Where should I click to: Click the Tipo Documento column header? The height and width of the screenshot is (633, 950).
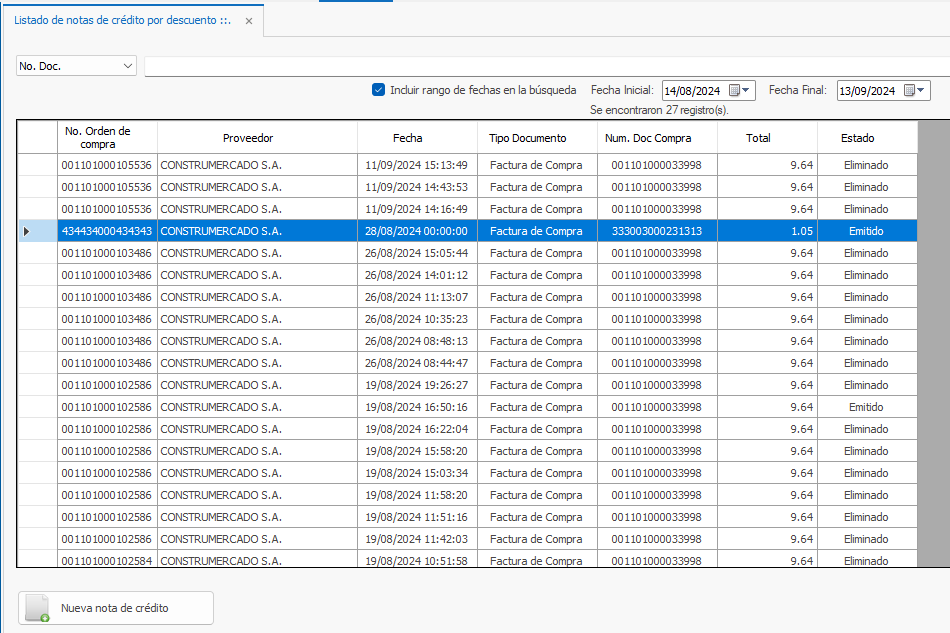527,138
